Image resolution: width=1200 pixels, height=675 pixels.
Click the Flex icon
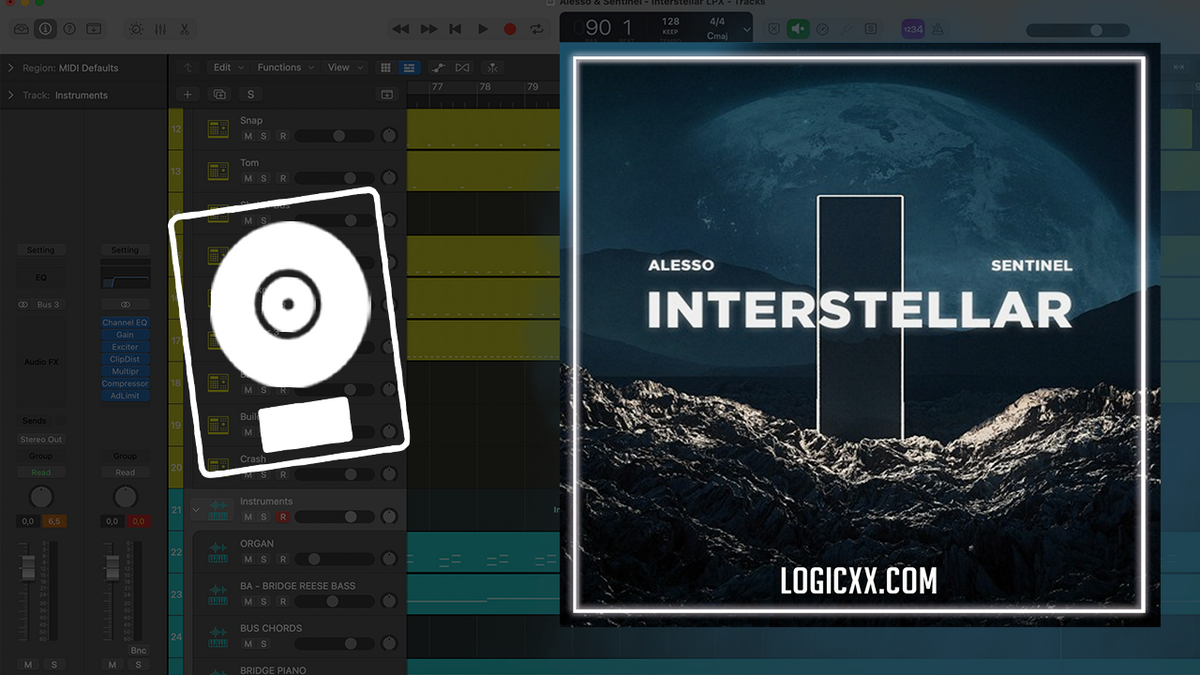462,68
